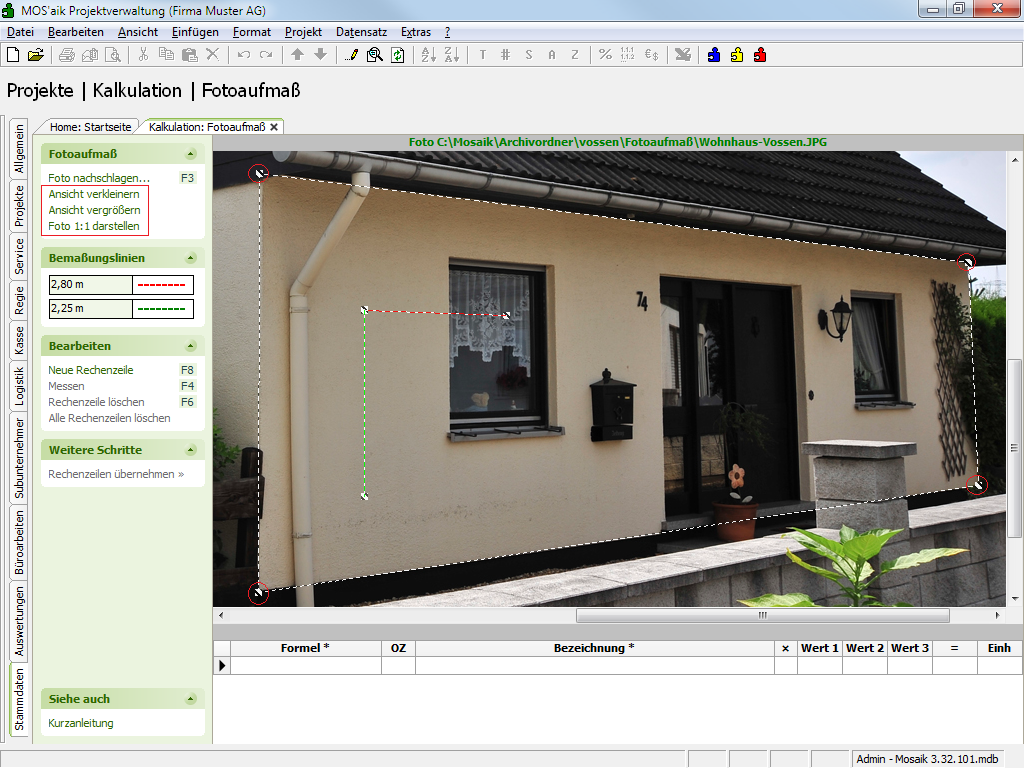Screen dimensions: 1024x768
Task: Click the New document toolbar icon
Action: point(13,55)
